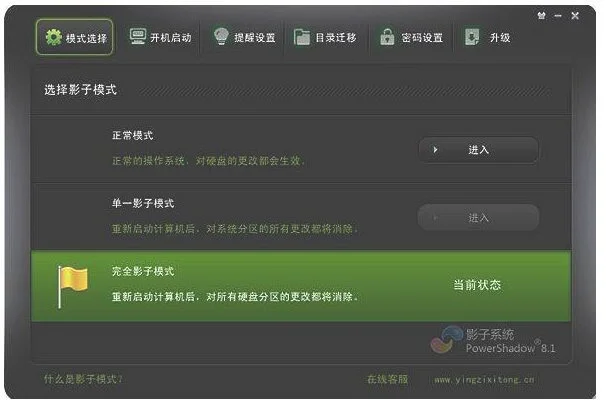Click the monitor icon for 开机启动
The image size is (606, 404).
[138, 37]
